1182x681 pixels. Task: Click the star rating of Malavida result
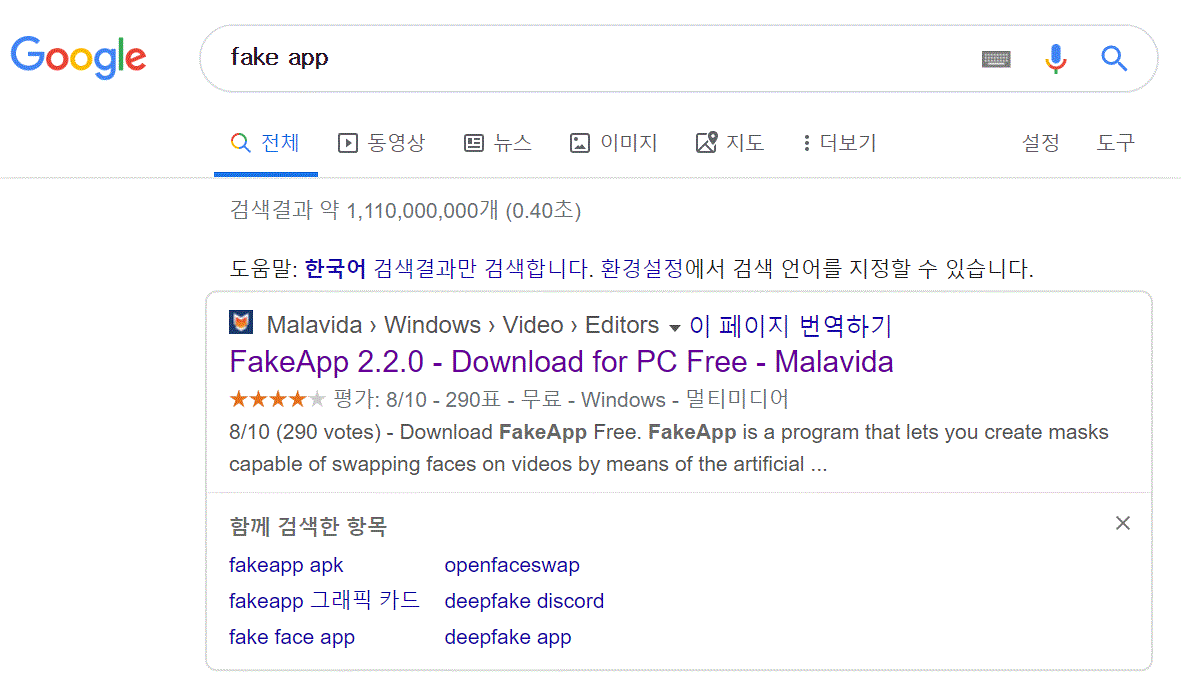[277, 398]
